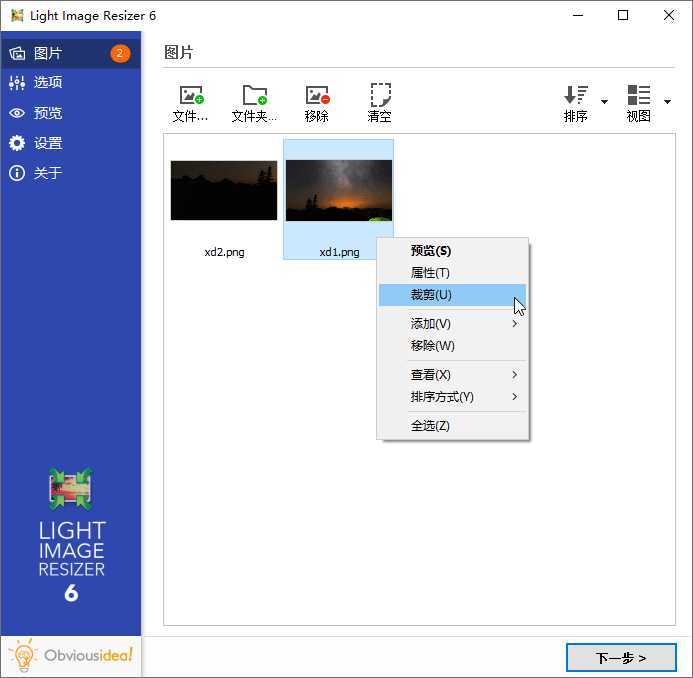Viewport: 693px width, 678px height.
Task: Expand the 排序 dropdown arrow
Action: pos(604,102)
